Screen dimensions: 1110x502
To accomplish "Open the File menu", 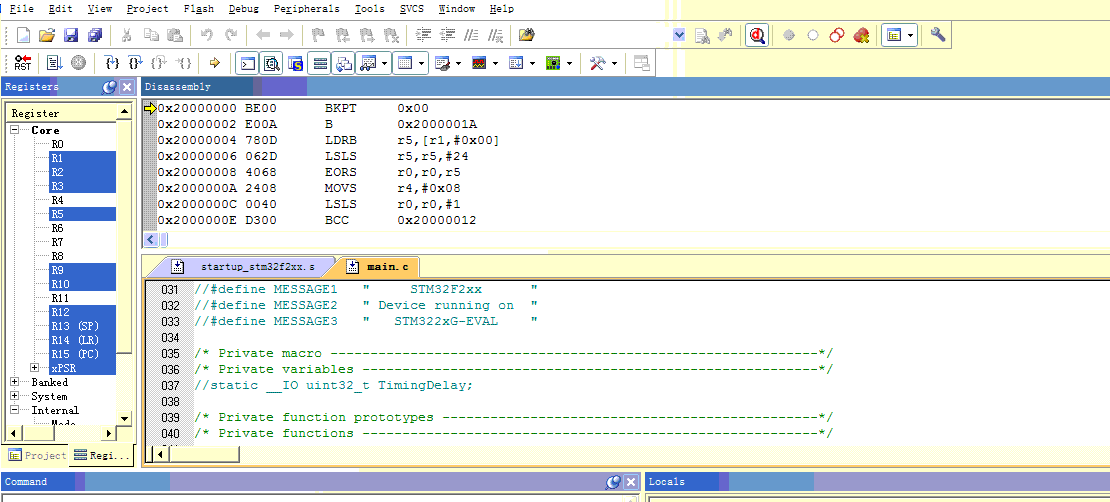I will pyautogui.click(x=21, y=9).
